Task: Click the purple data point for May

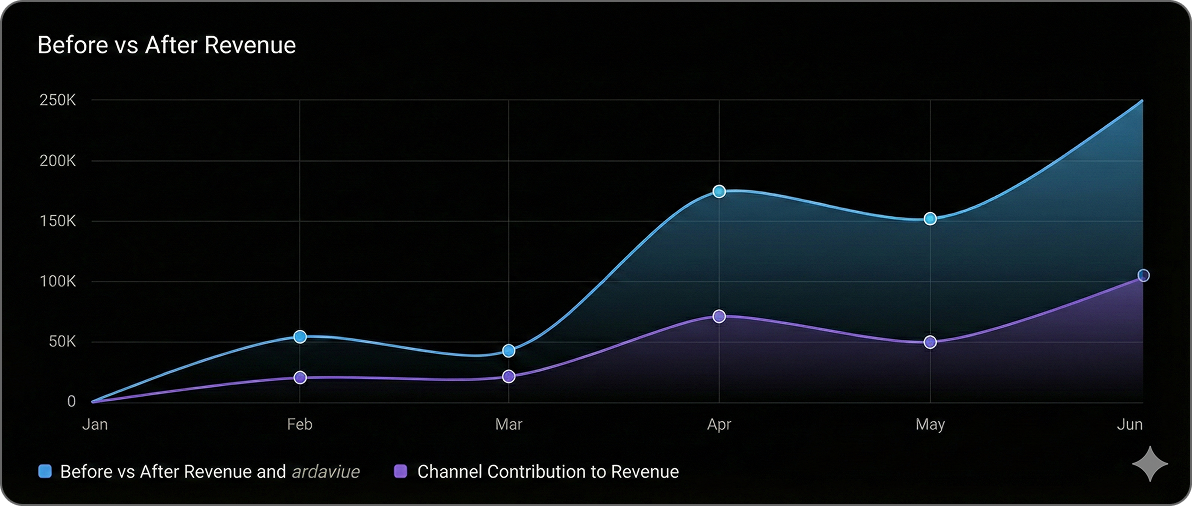Action: [930, 342]
